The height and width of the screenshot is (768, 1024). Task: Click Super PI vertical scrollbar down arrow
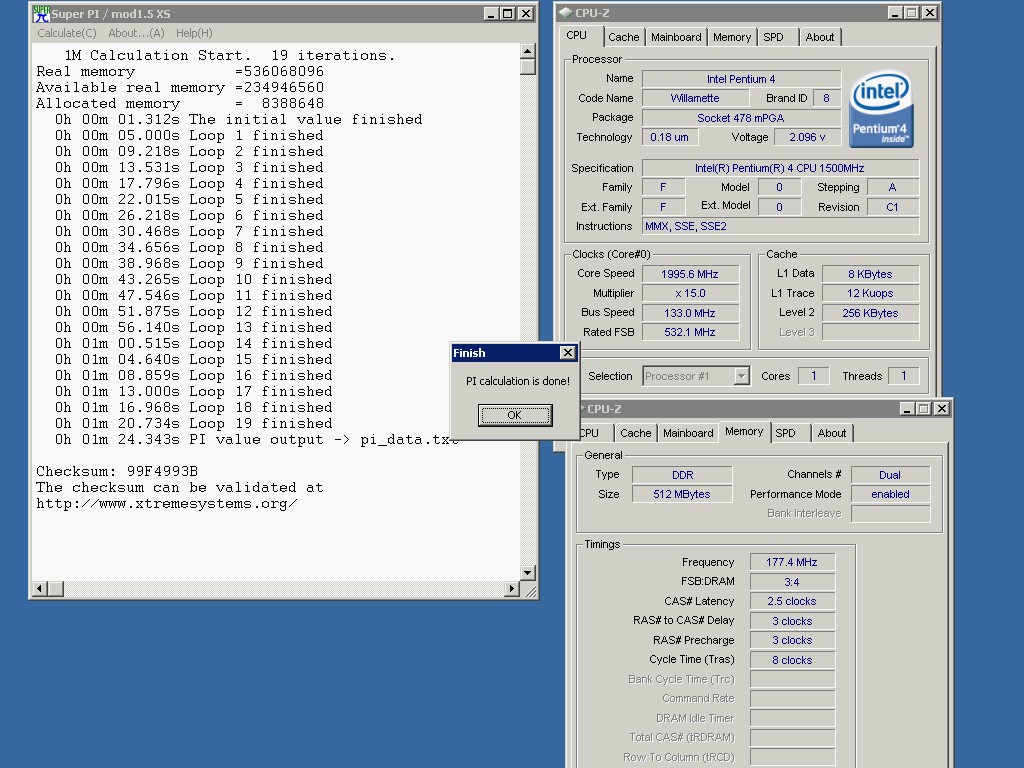click(x=528, y=573)
